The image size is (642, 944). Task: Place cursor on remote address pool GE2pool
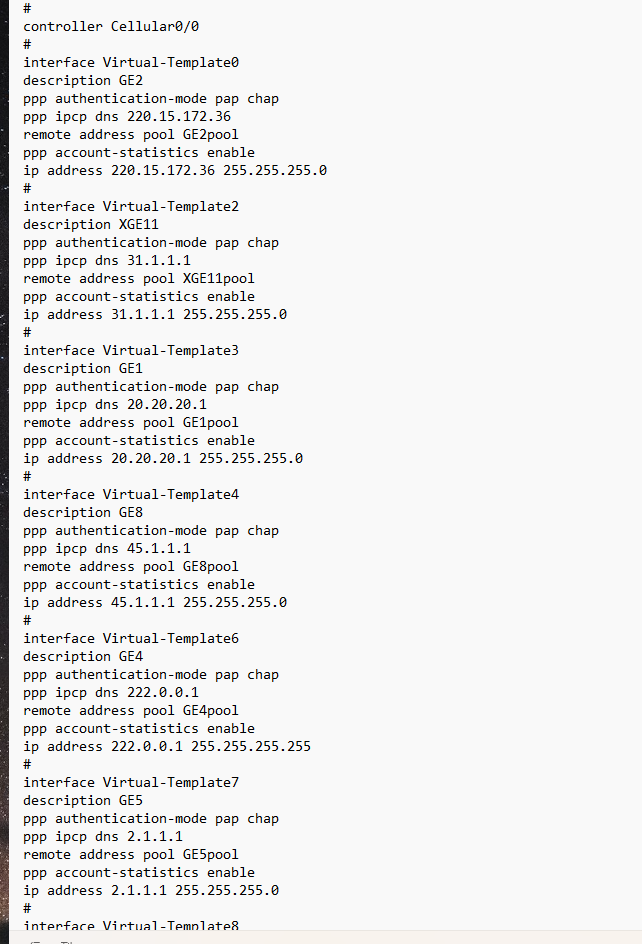coord(131,134)
